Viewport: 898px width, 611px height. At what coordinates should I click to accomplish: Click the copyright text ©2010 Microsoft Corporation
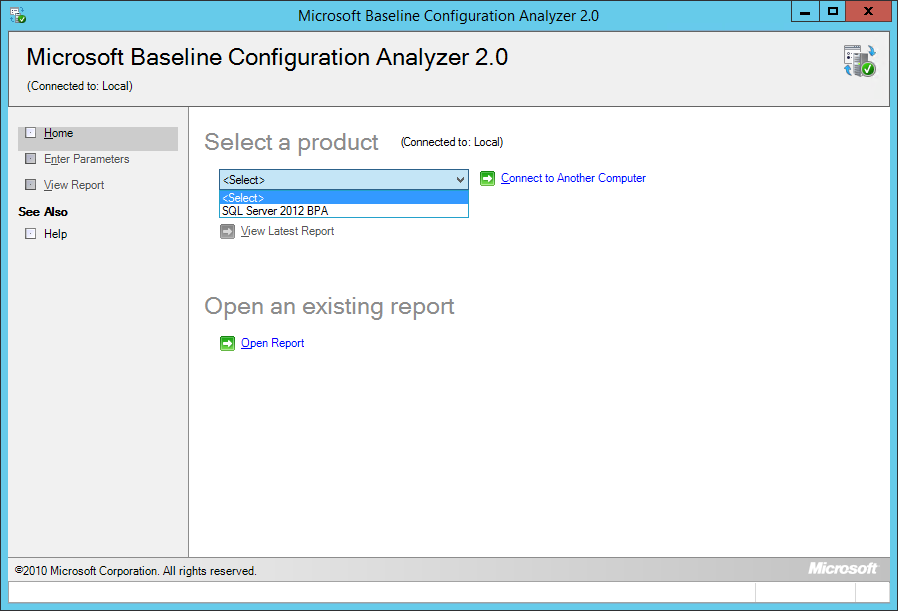136,571
